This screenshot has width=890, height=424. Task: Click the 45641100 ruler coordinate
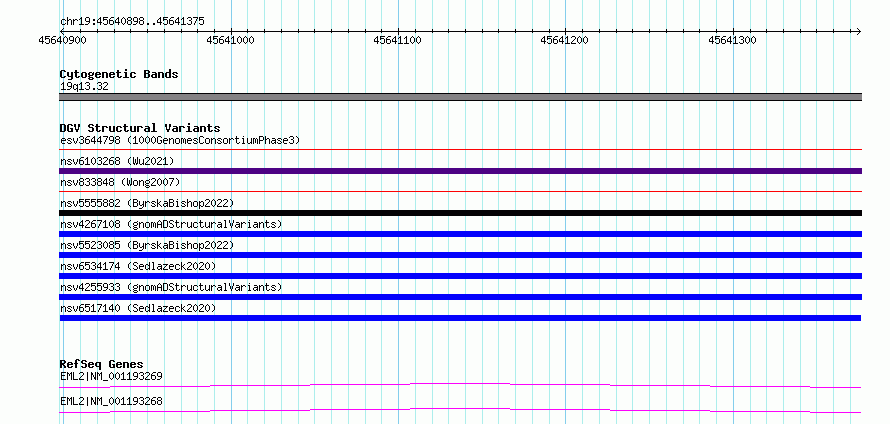tap(397, 40)
